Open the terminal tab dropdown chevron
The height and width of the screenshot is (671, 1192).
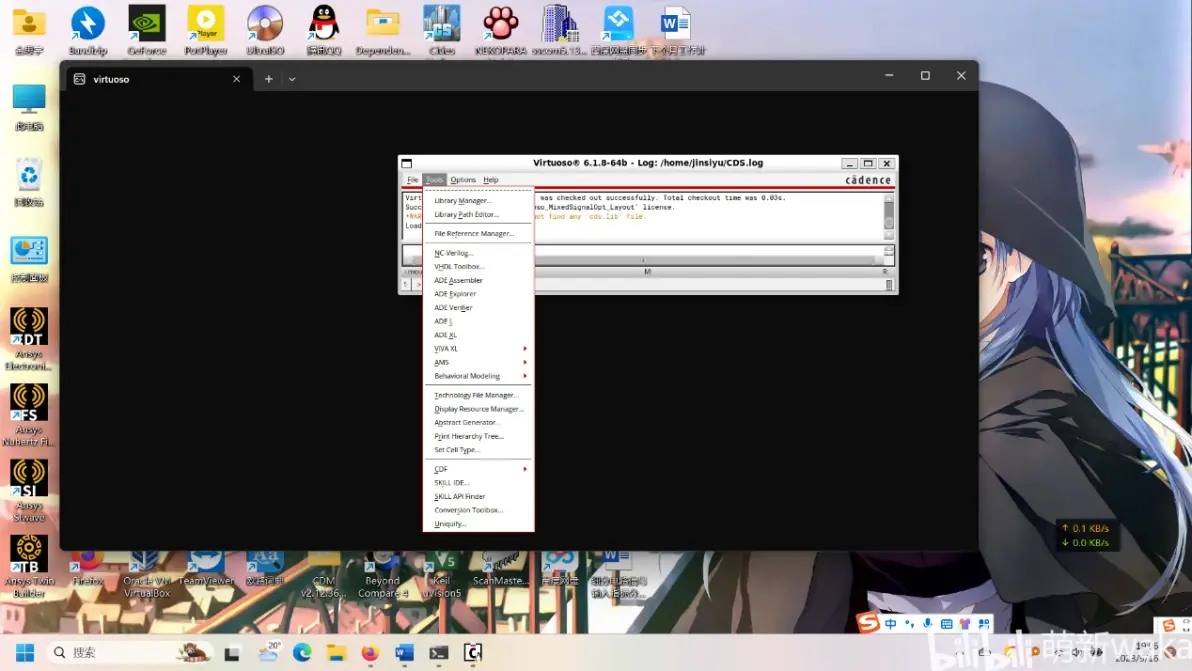tap(292, 79)
